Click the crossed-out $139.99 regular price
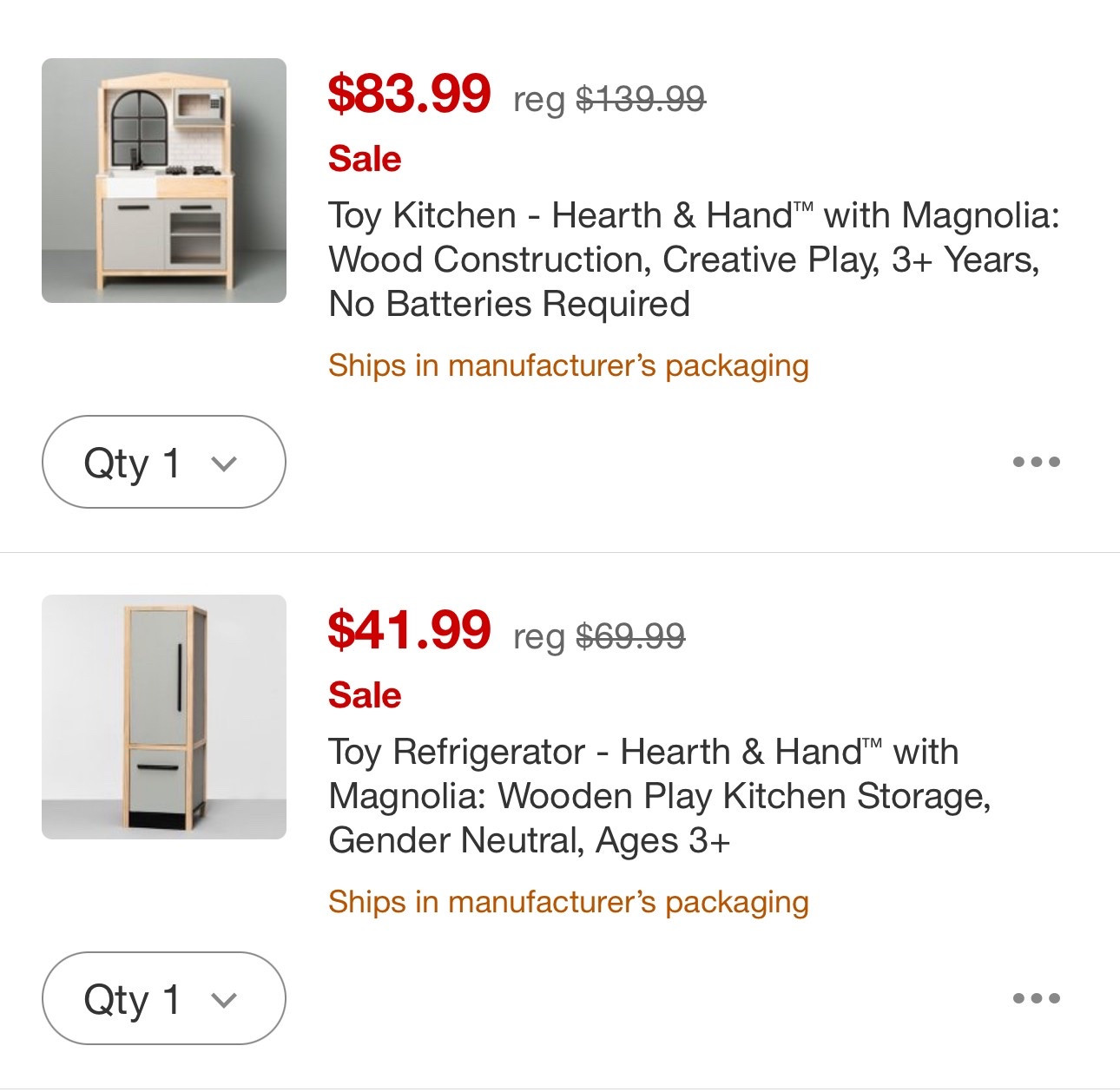 tap(640, 99)
